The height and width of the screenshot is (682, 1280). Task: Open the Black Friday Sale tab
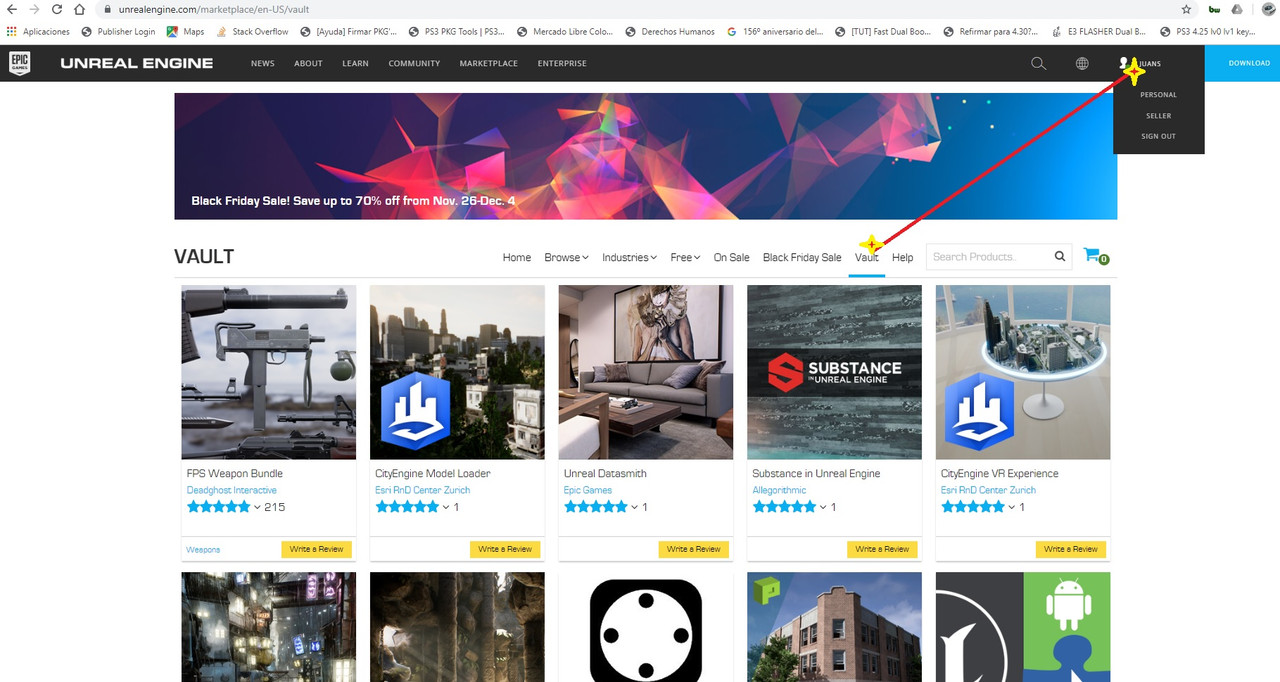(802, 258)
